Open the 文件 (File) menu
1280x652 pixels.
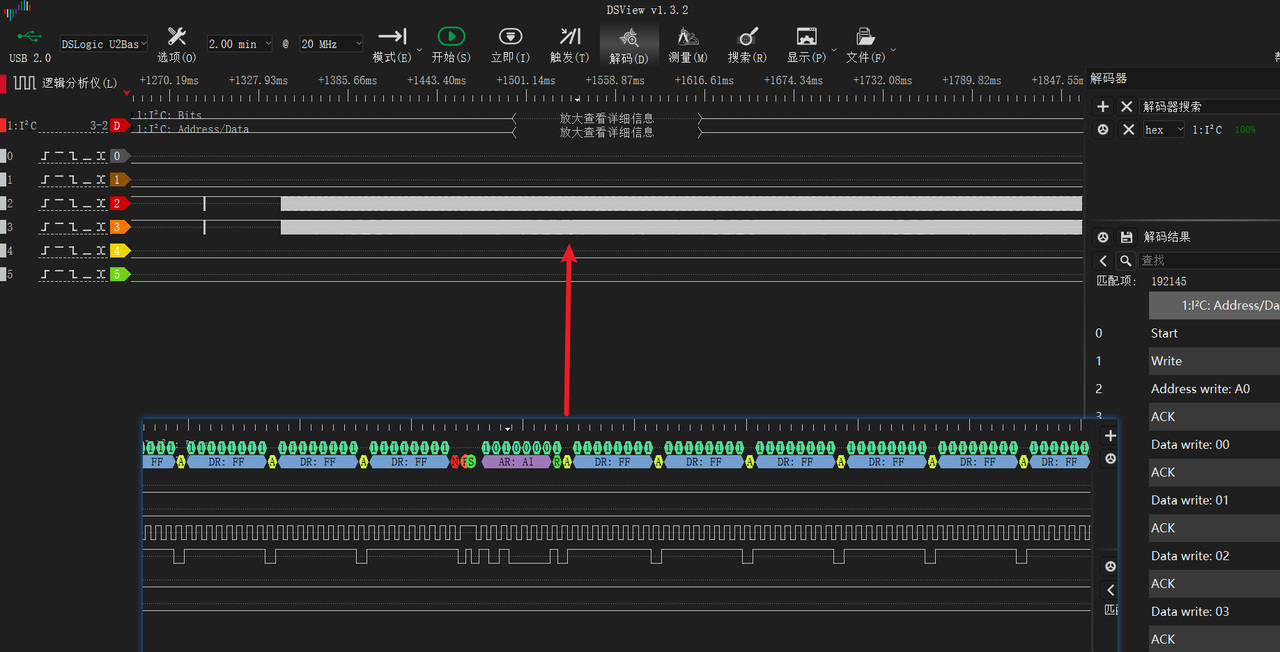(x=864, y=42)
